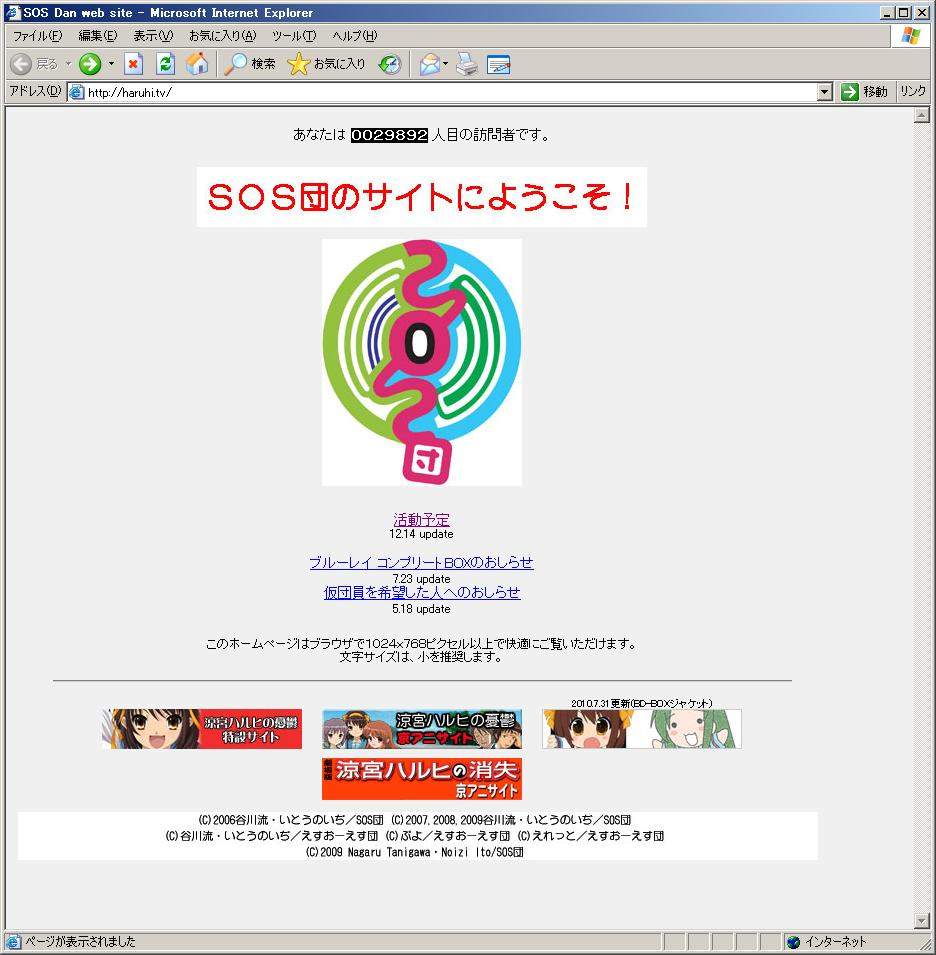Open the Search magnifier (検索) button
936x955 pixels.
[250, 64]
